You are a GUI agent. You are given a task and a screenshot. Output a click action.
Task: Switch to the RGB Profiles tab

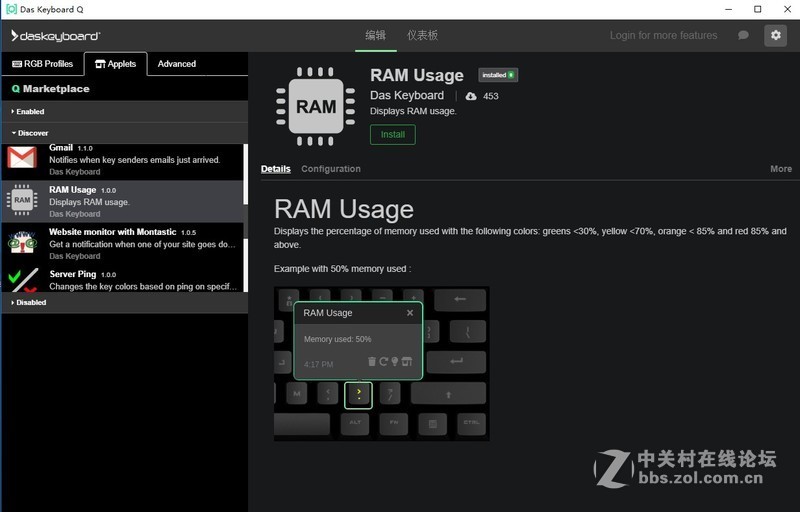42,64
